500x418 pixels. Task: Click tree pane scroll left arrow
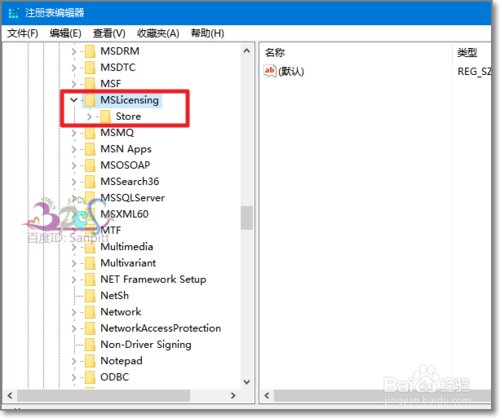[x=10, y=396]
